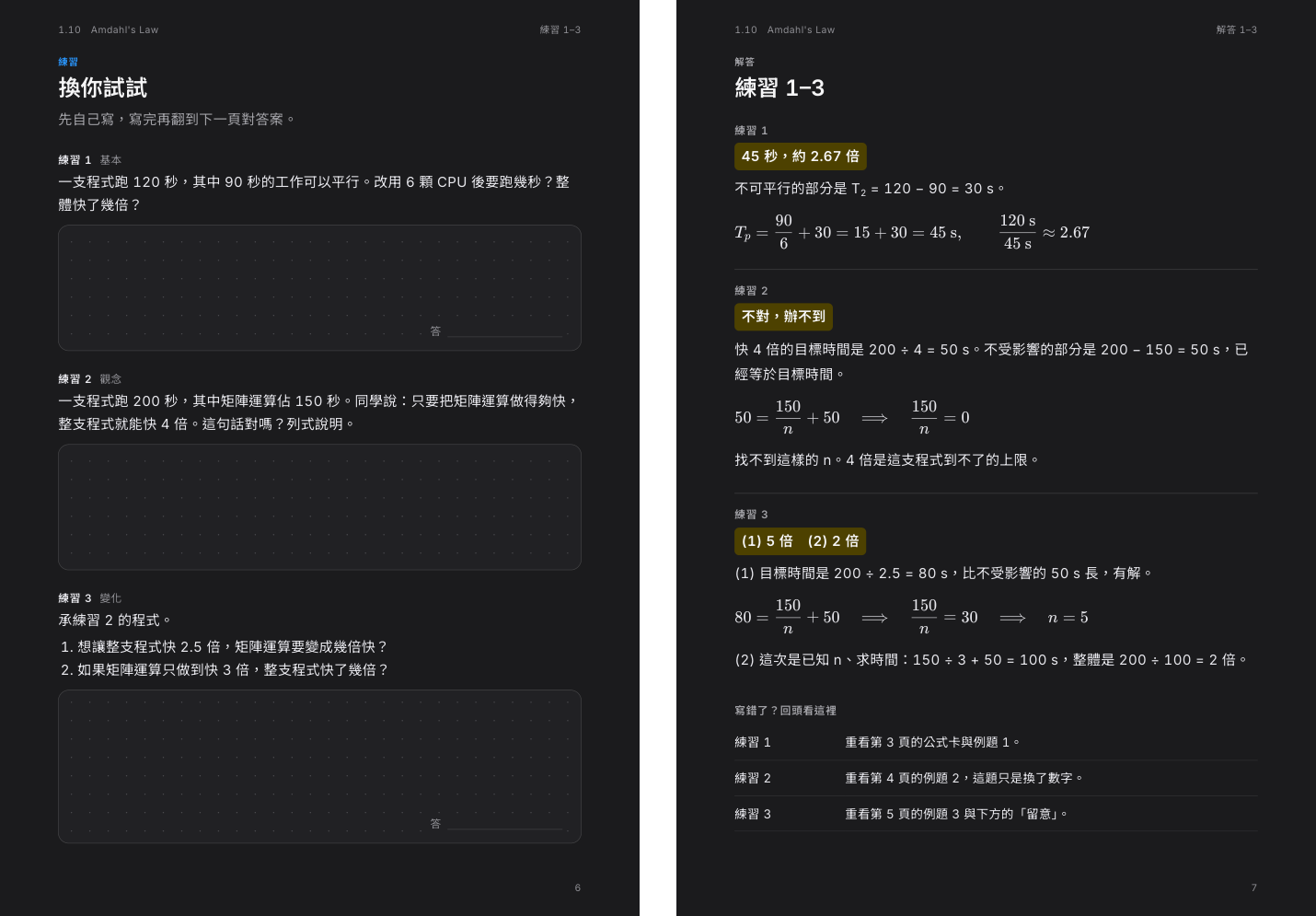Click the highlighted answer 不對，辦不到
The image size is (1316, 916).
(783, 317)
